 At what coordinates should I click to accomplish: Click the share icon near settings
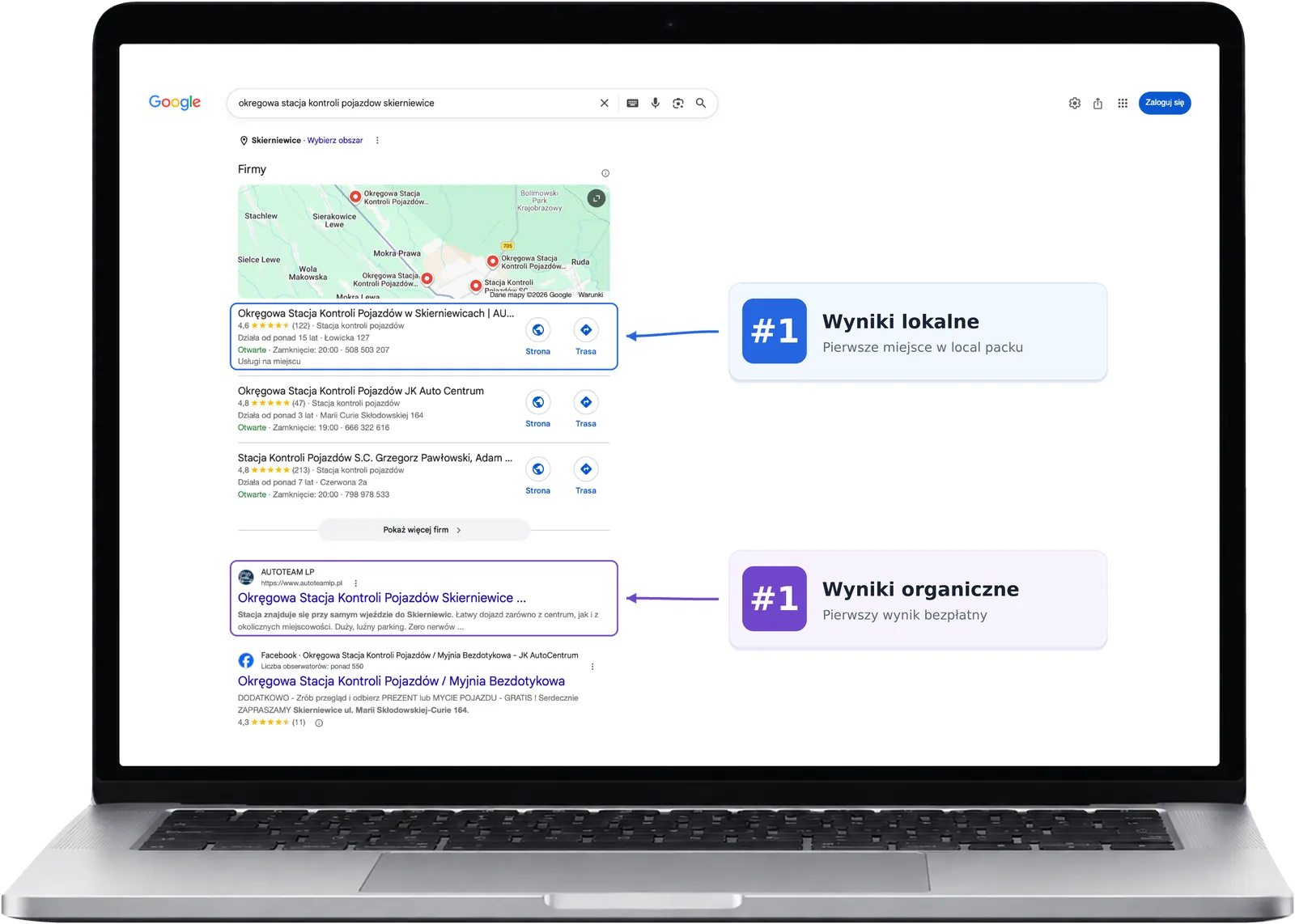click(x=1098, y=103)
